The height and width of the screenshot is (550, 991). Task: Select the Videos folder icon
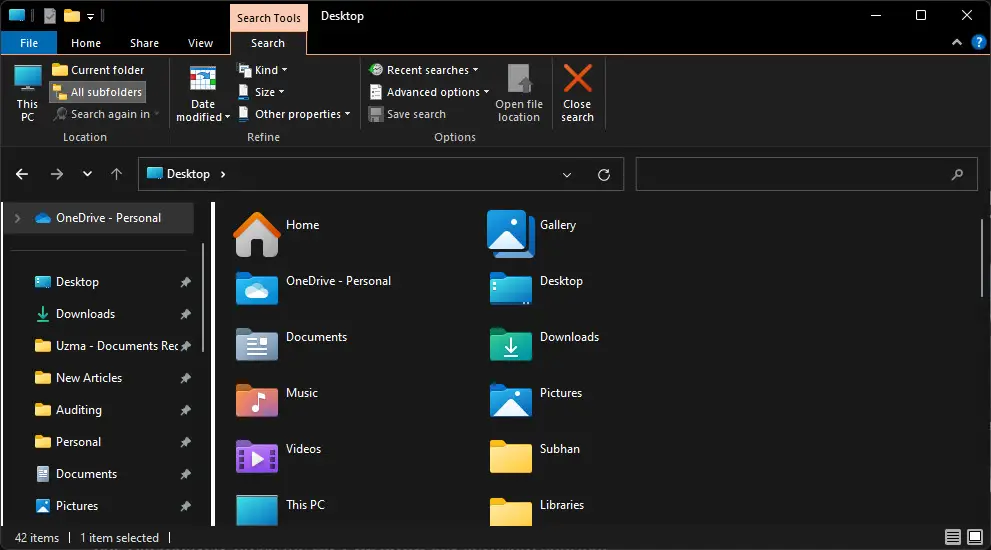click(257, 456)
